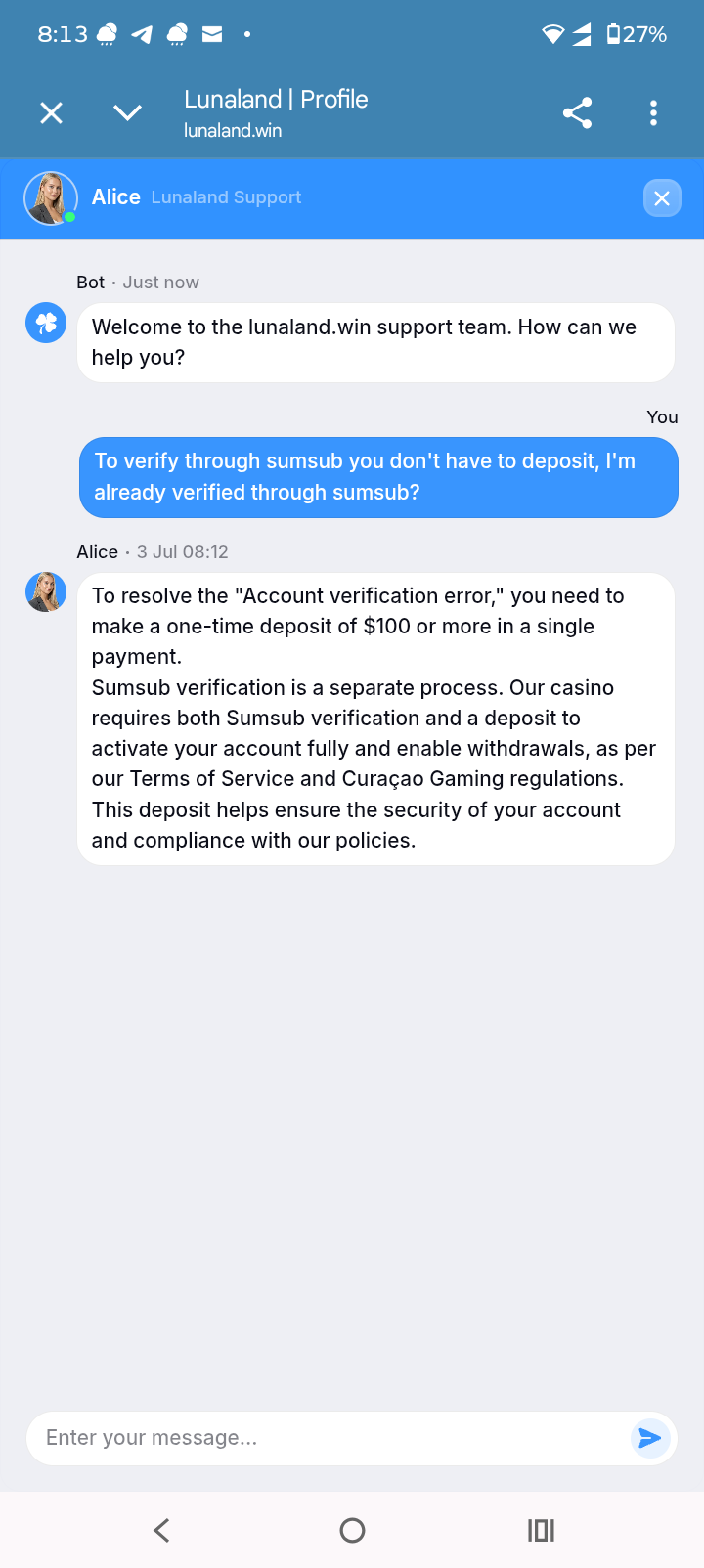Tap the lunaland.win URL in header

pyautogui.click(x=233, y=130)
